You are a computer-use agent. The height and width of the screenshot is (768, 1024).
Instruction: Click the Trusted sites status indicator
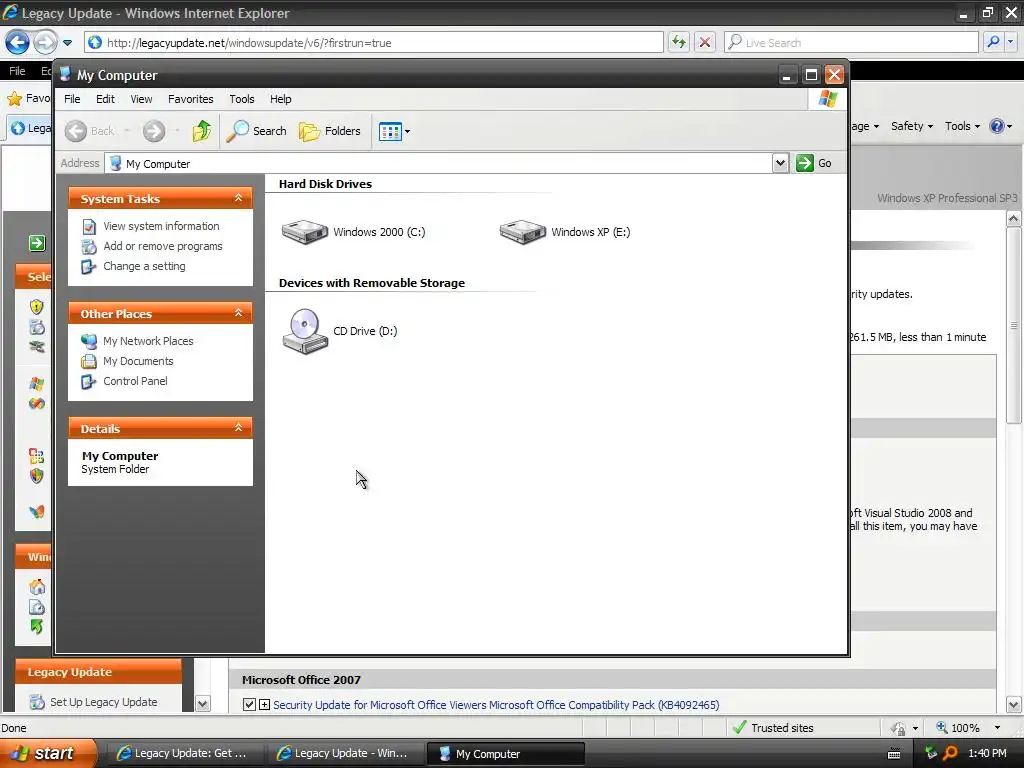pyautogui.click(x=774, y=728)
